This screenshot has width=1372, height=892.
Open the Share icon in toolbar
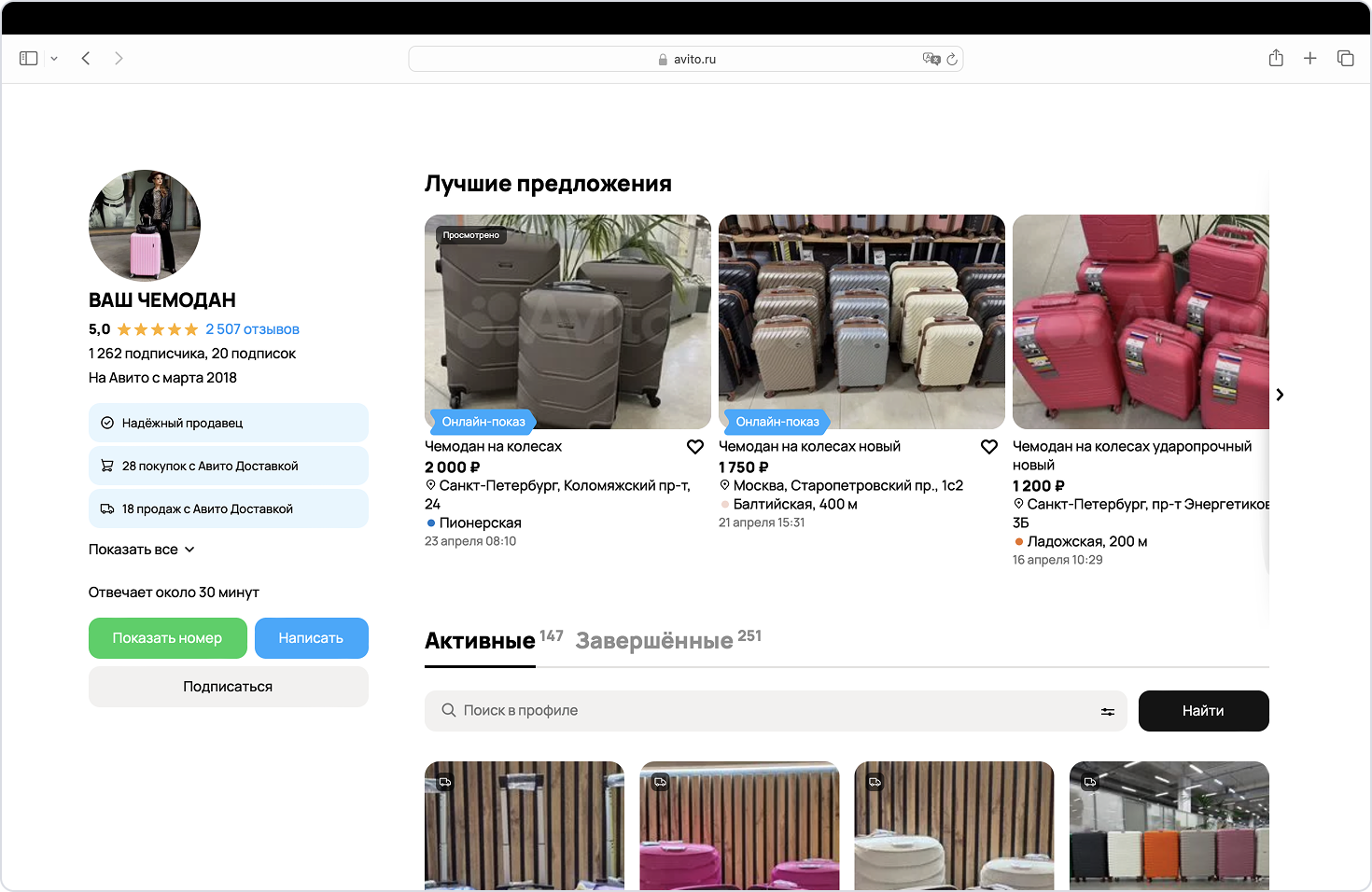(x=1276, y=59)
